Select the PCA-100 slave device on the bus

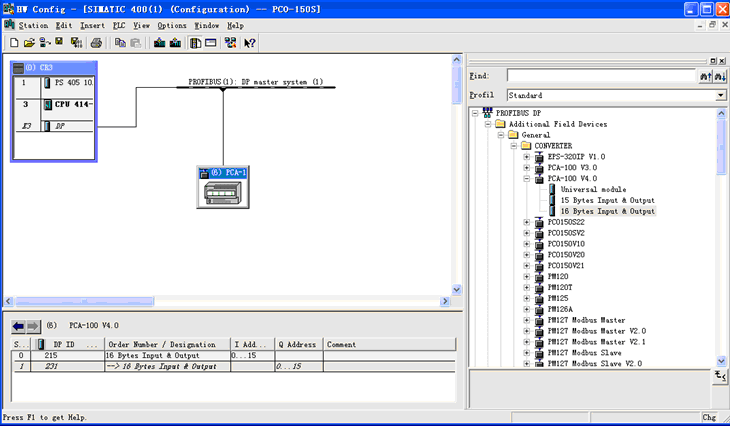(x=223, y=188)
